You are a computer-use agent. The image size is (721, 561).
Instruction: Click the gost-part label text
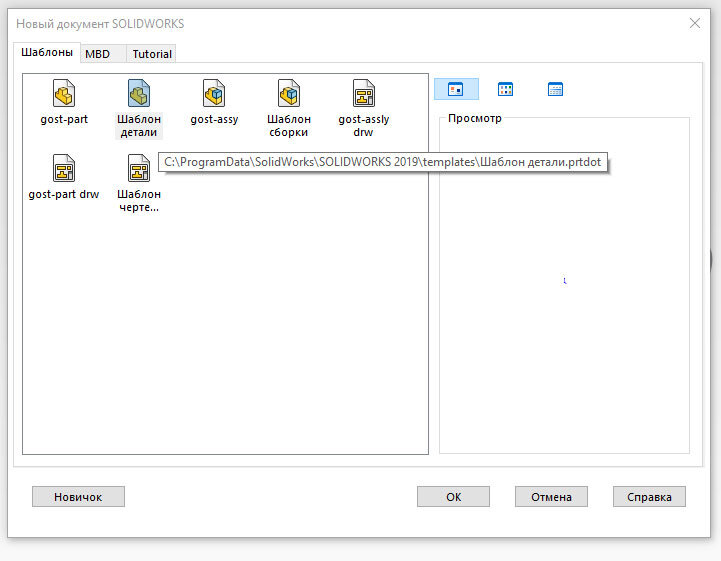tap(64, 119)
